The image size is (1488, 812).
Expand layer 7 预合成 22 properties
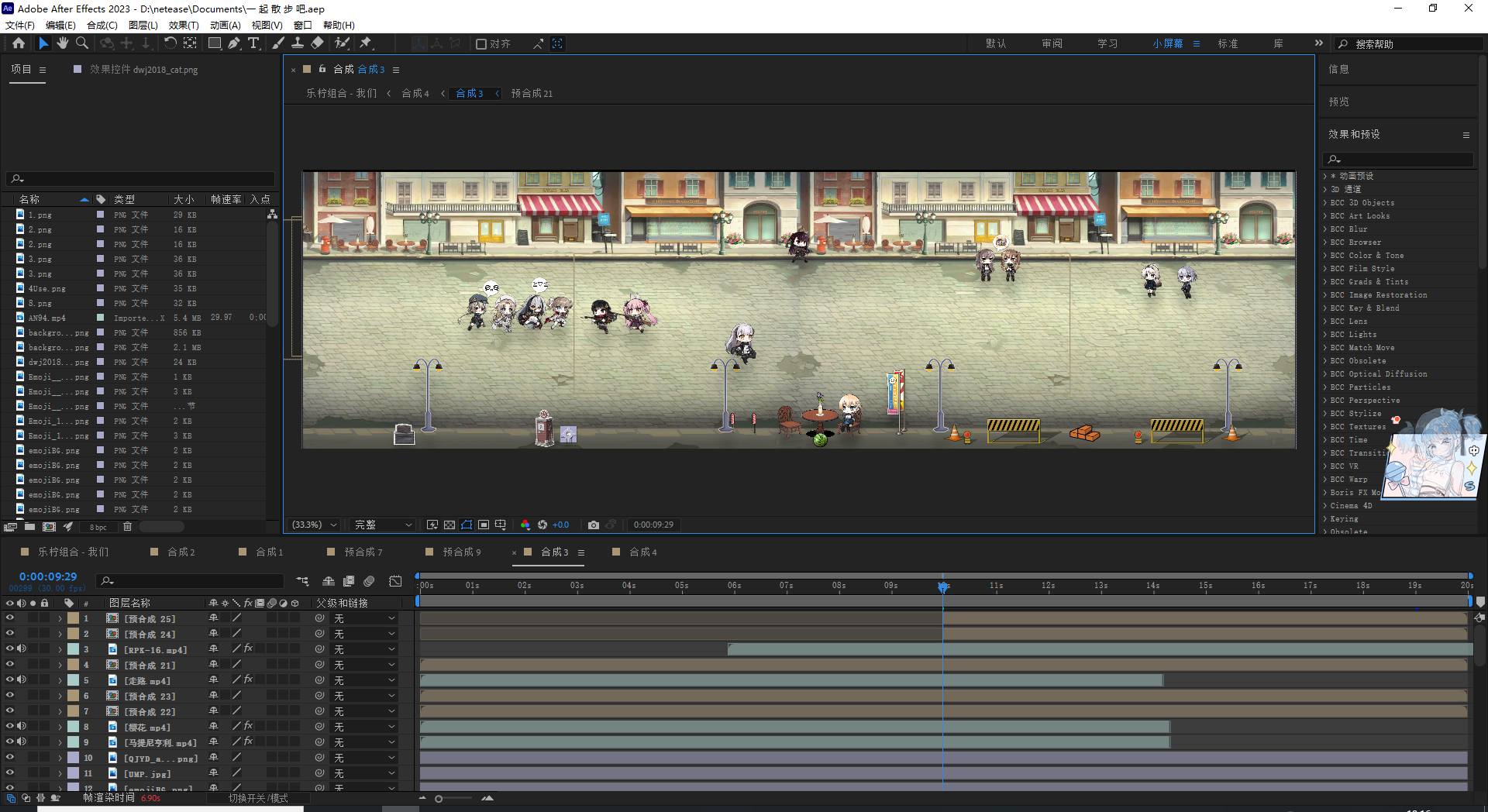(60, 711)
